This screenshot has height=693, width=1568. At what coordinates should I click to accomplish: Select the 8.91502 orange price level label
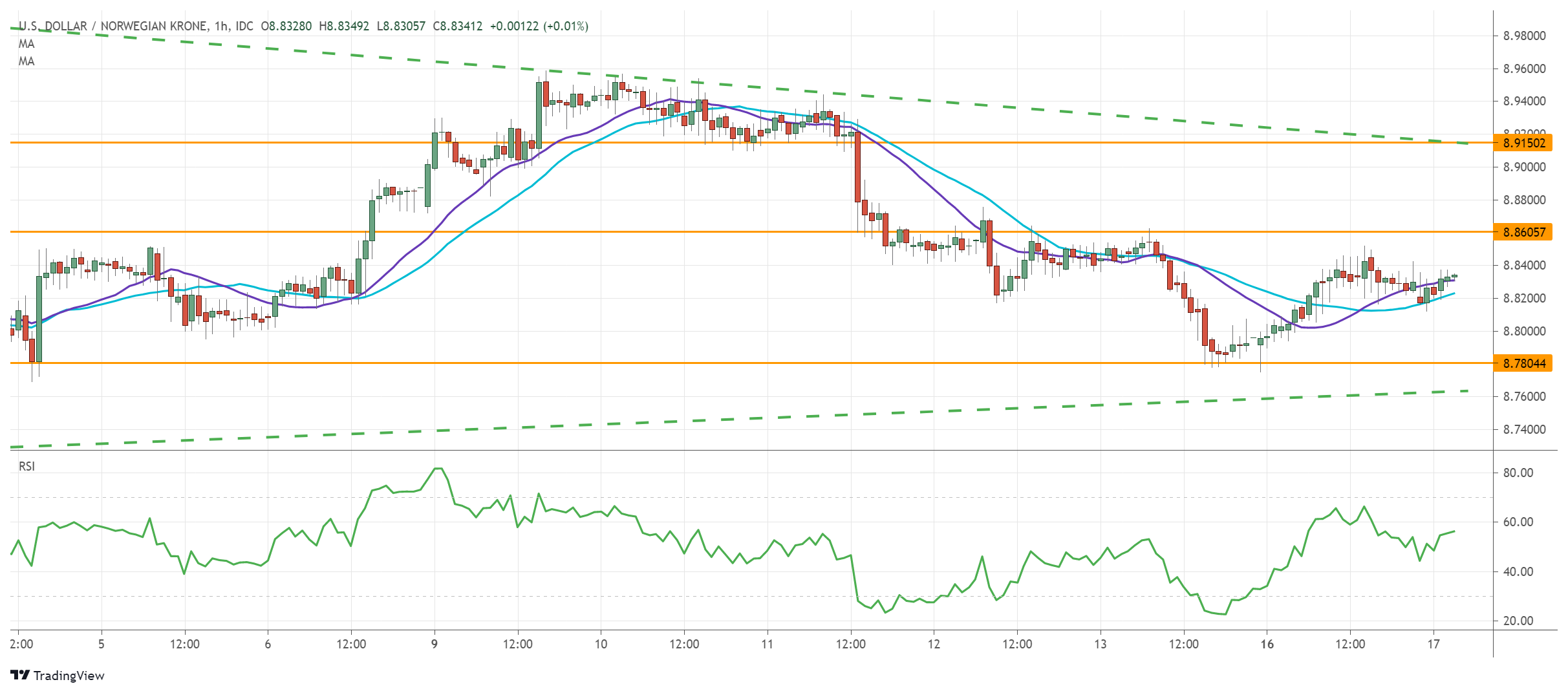(x=1531, y=144)
